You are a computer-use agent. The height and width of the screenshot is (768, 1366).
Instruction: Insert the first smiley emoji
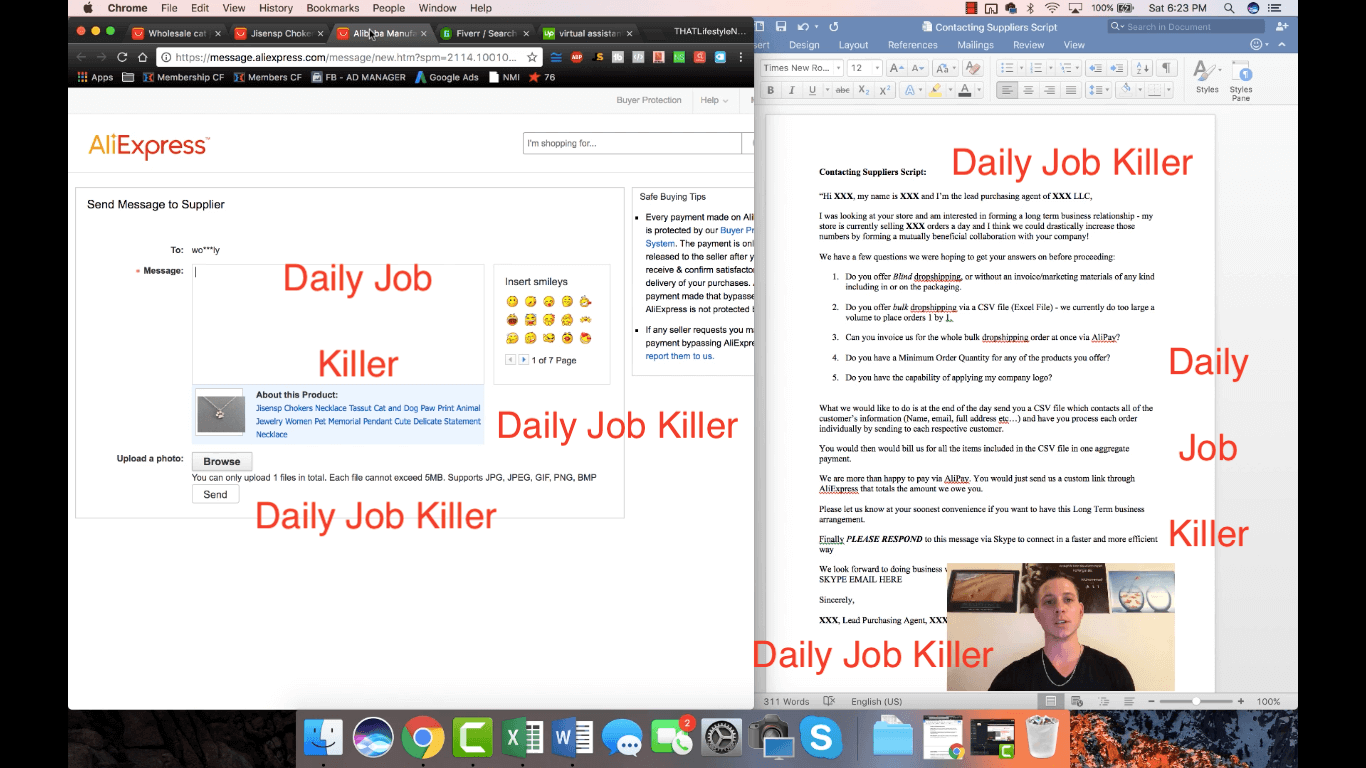click(x=512, y=301)
